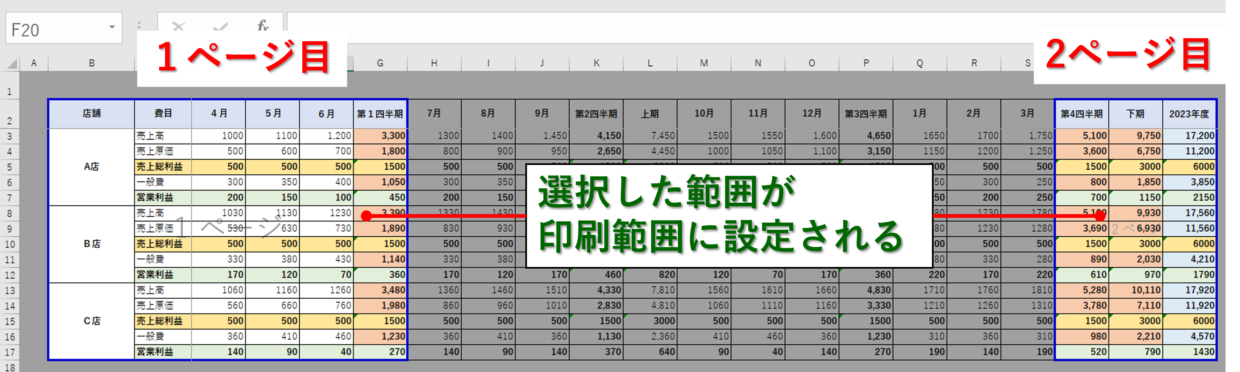Select column G header
Viewport: 1240px width, 372px height.
381,64
